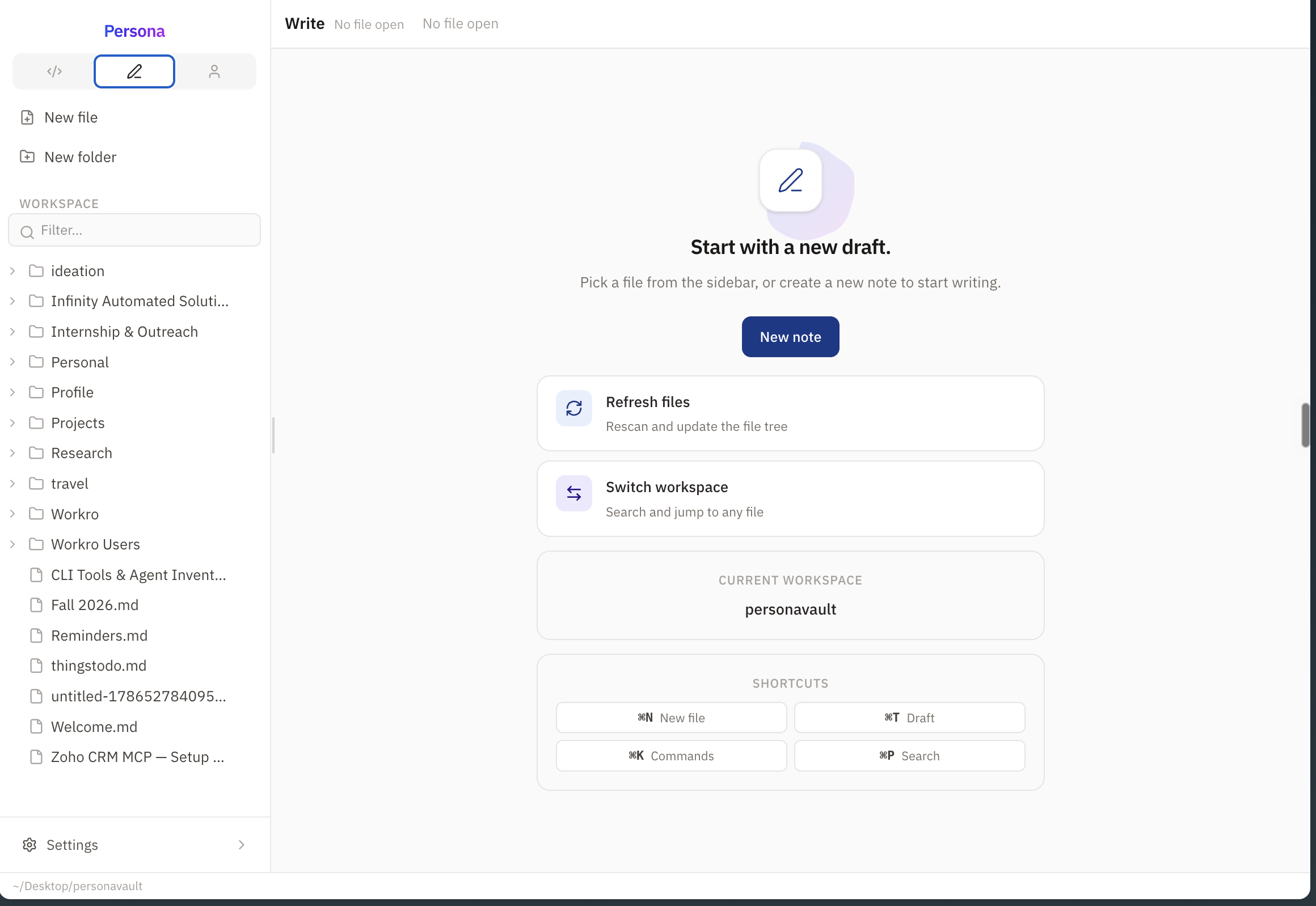The width and height of the screenshot is (1316, 906).
Task: Expand the Research folder chevron
Action: tap(12, 454)
